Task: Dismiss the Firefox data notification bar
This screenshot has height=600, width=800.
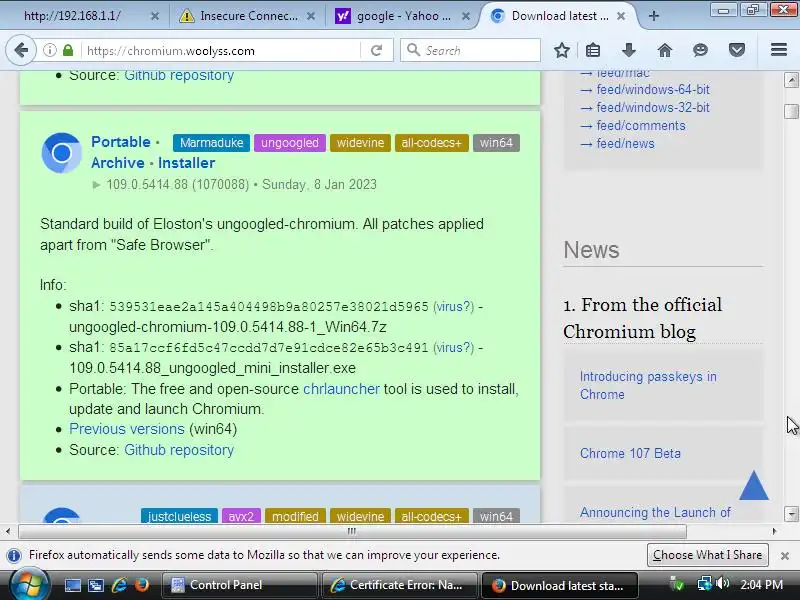Action: point(785,556)
